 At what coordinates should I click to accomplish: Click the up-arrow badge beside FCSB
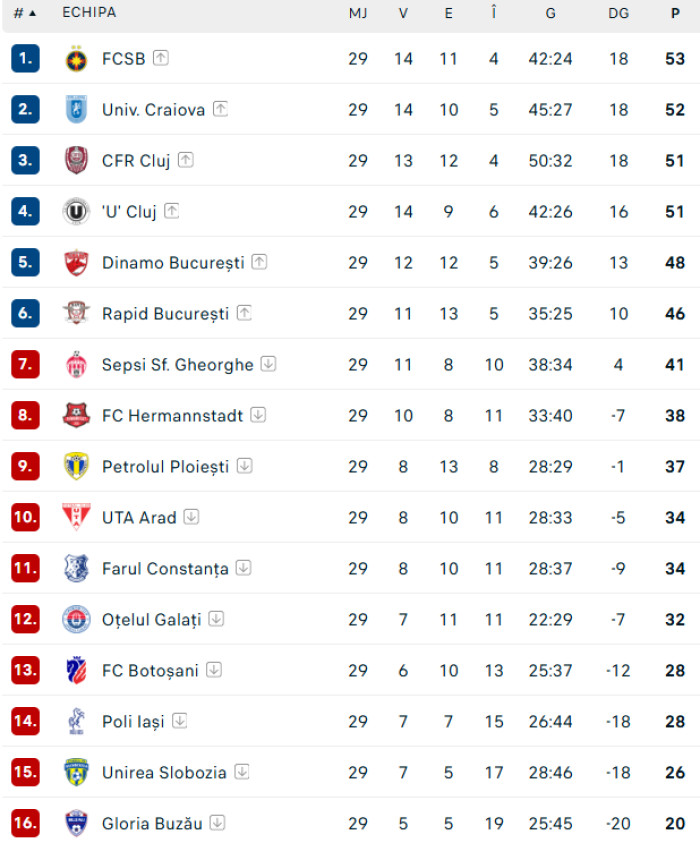tap(161, 58)
